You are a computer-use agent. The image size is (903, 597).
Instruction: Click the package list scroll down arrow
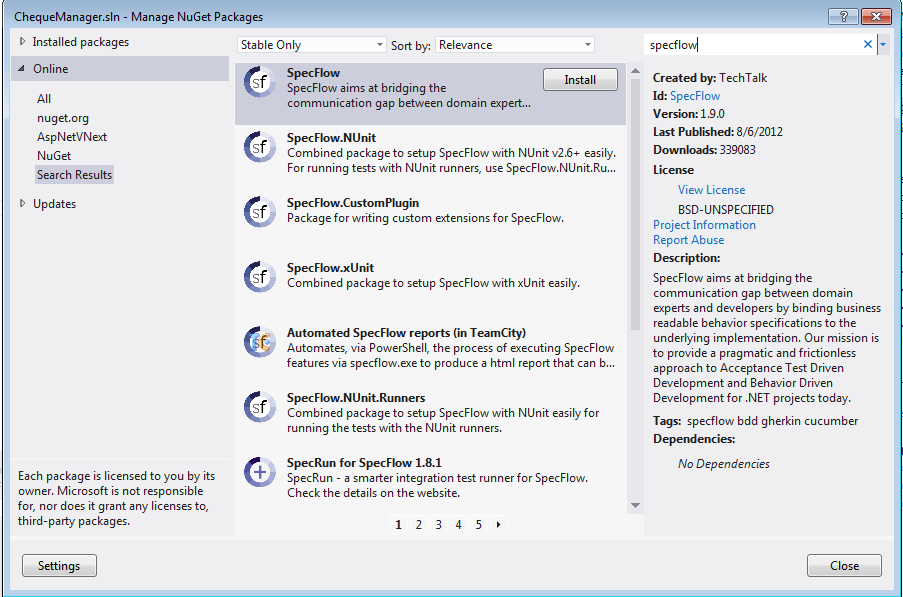[636, 505]
